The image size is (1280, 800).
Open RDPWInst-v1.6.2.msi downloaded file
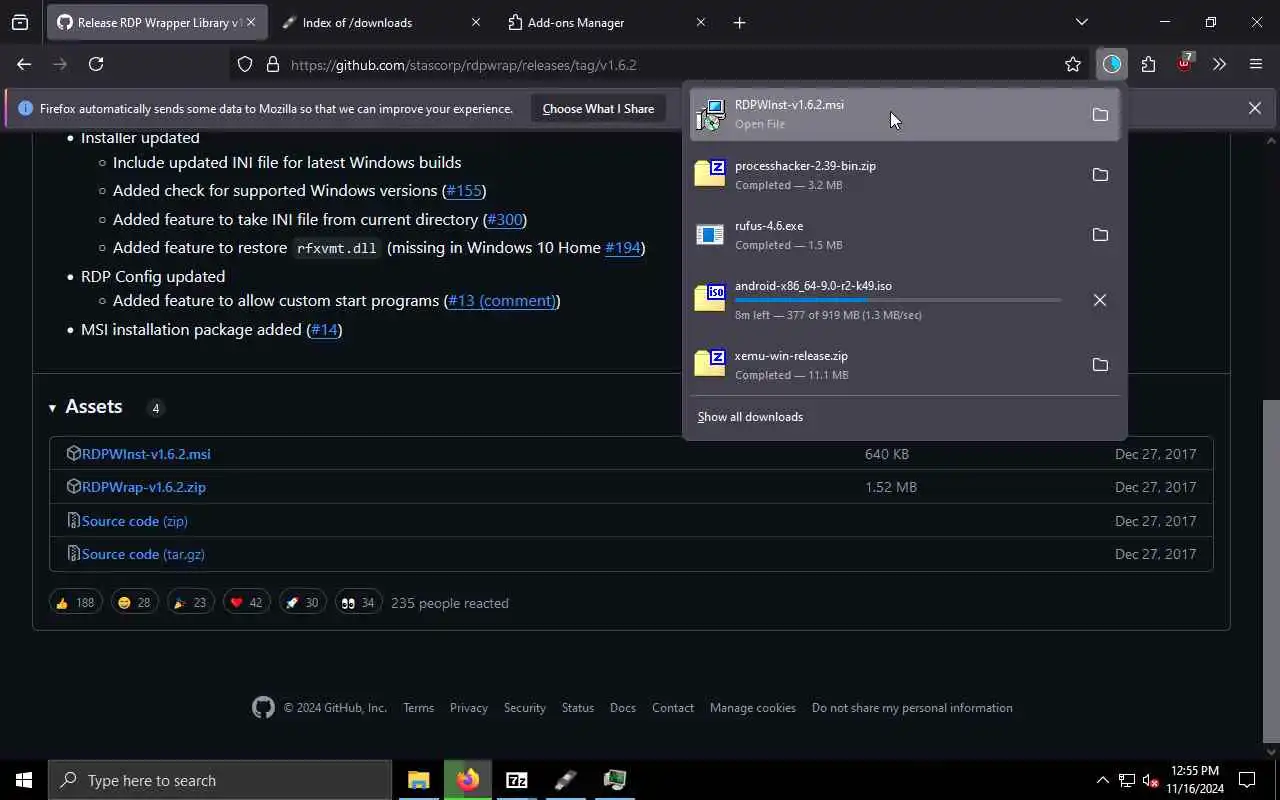coord(885,114)
